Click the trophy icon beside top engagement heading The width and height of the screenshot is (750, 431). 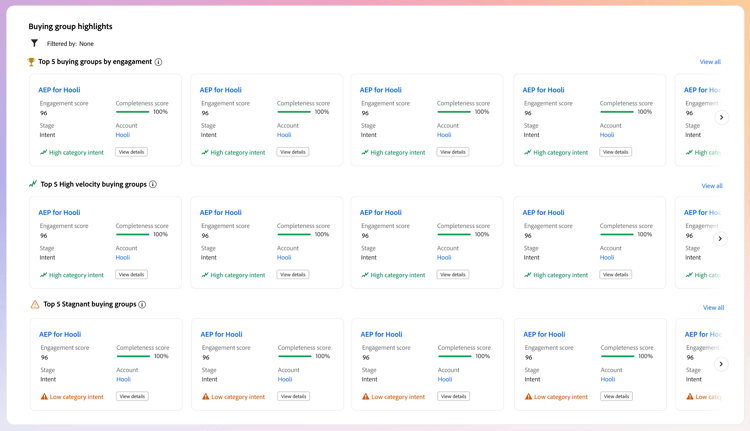pyautogui.click(x=31, y=62)
